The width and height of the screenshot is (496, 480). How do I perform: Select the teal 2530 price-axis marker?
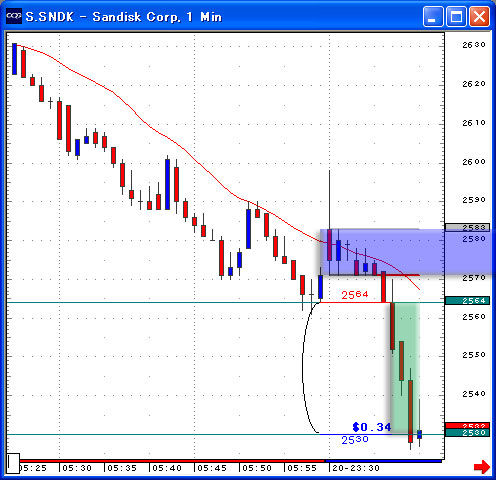coord(467,432)
